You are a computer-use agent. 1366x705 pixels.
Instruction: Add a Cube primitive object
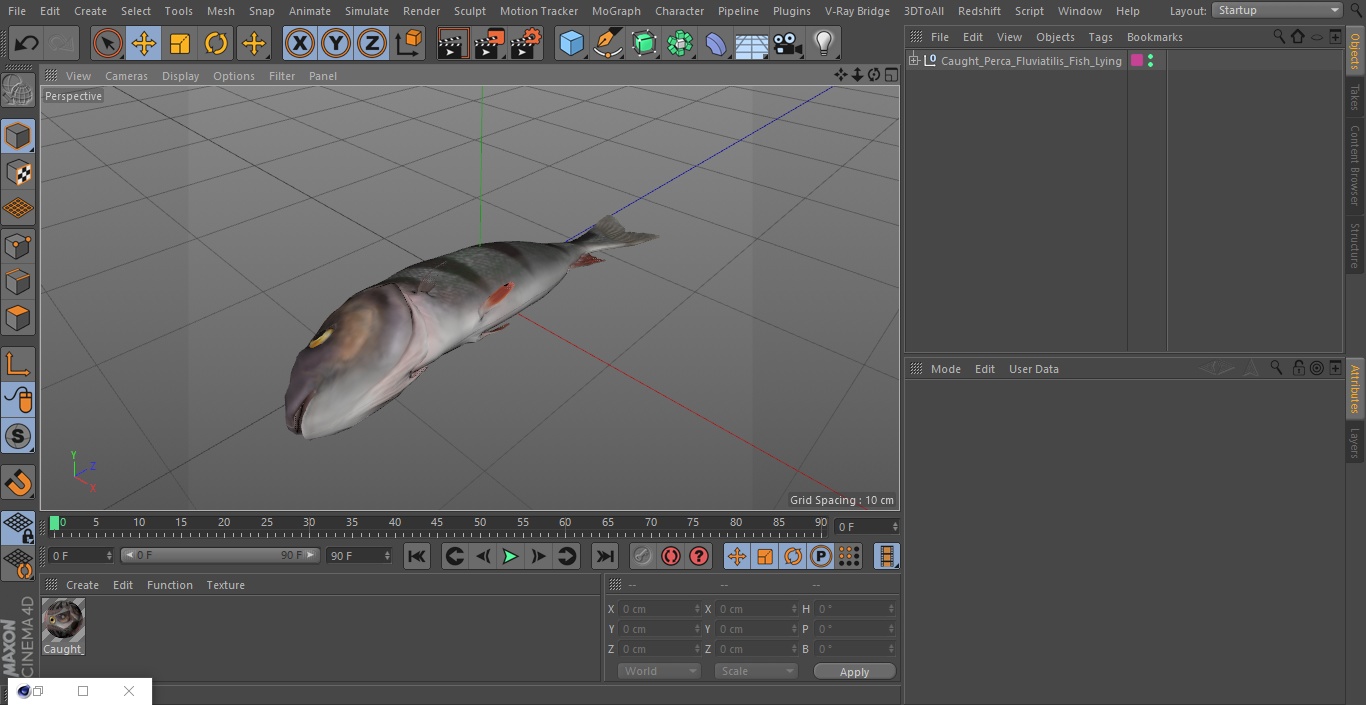pos(572,43)
